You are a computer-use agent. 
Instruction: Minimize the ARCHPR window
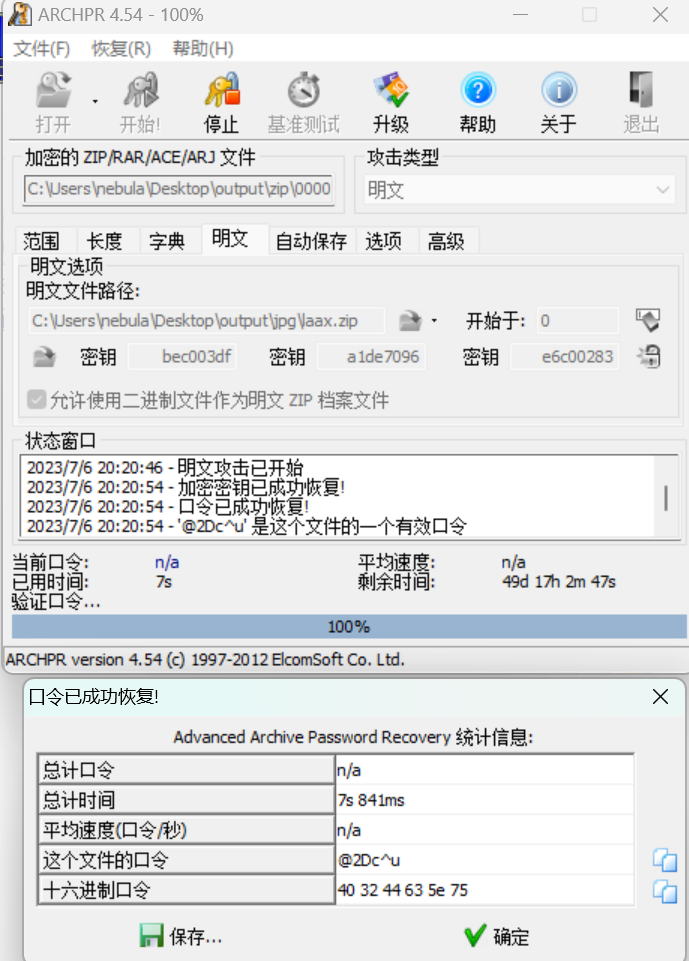[520, 14]
